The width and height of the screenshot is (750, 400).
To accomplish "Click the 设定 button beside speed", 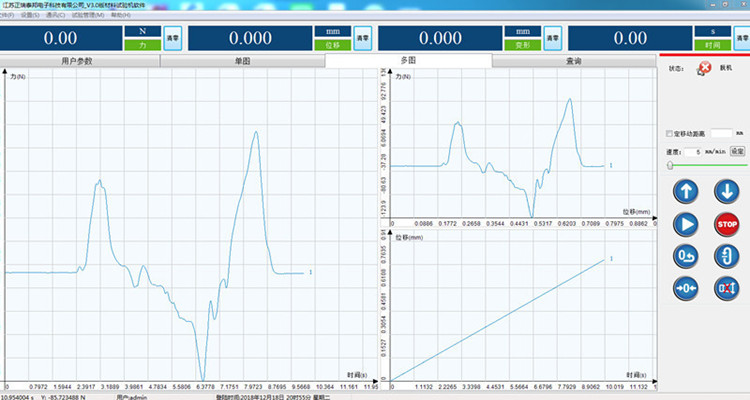I will coord(737,151).
